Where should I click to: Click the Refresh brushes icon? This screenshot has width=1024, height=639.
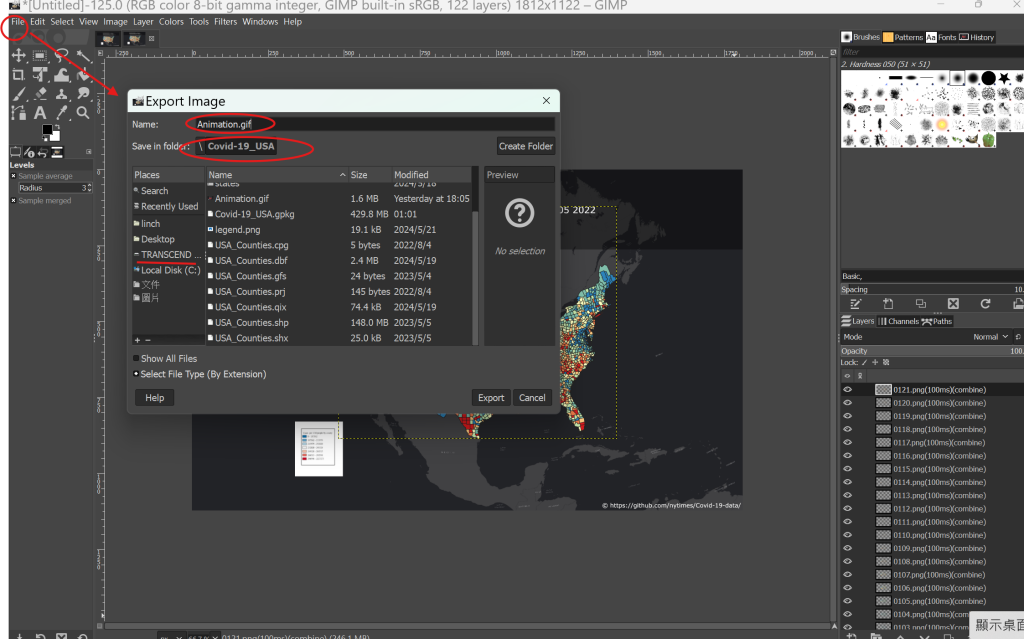(x=985, y=304)
